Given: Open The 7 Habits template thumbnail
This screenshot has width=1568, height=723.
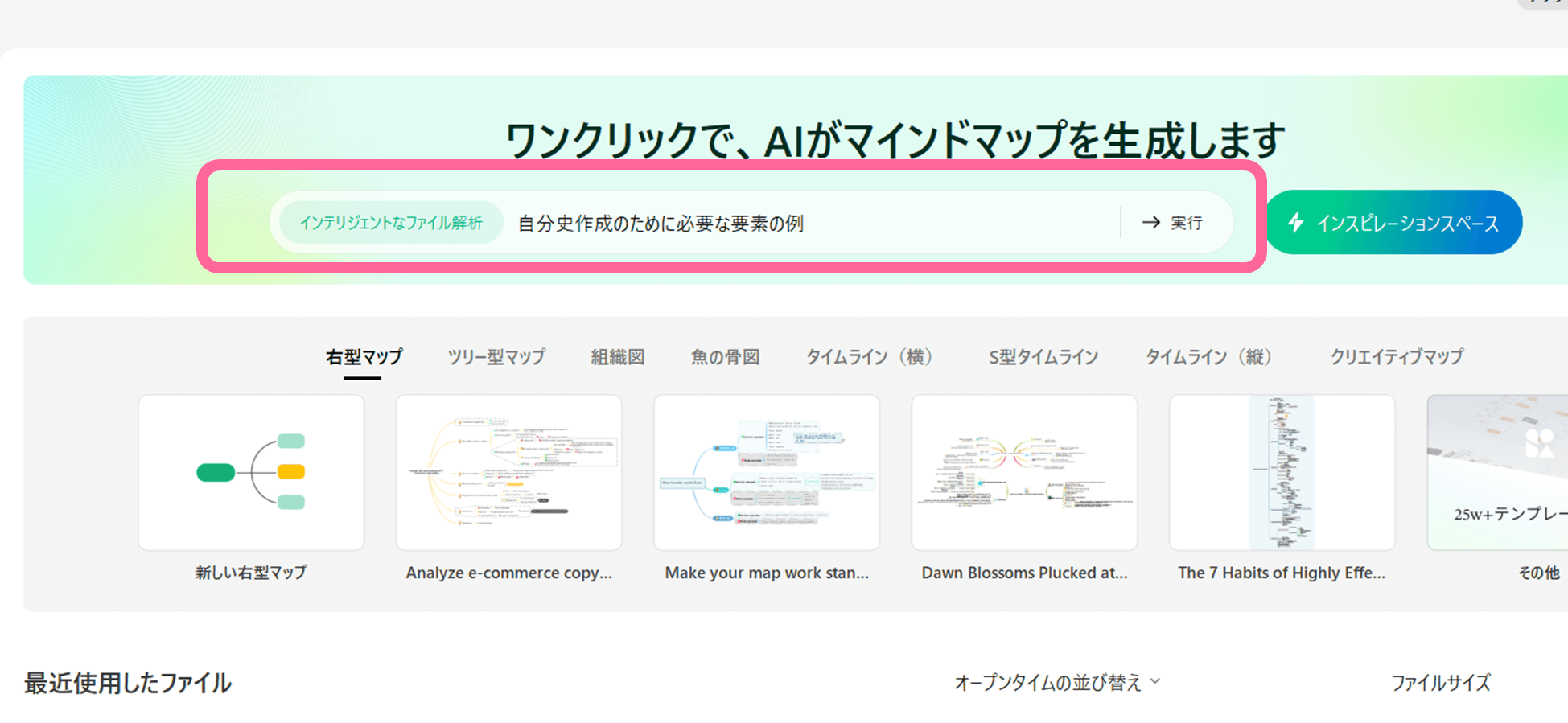Looking at the screenshot, I should (x=1282, y=472).
